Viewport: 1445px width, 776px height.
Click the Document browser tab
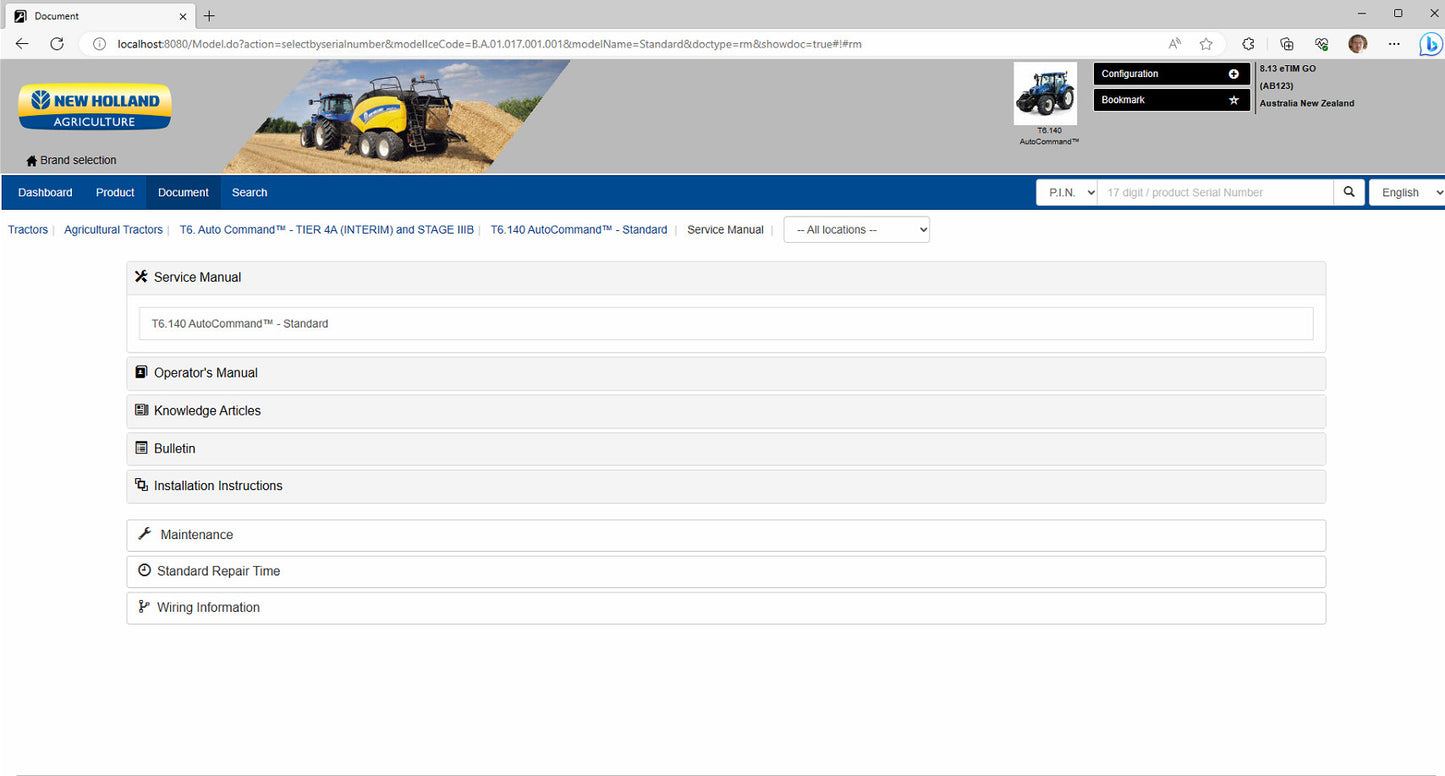(100, 16)
